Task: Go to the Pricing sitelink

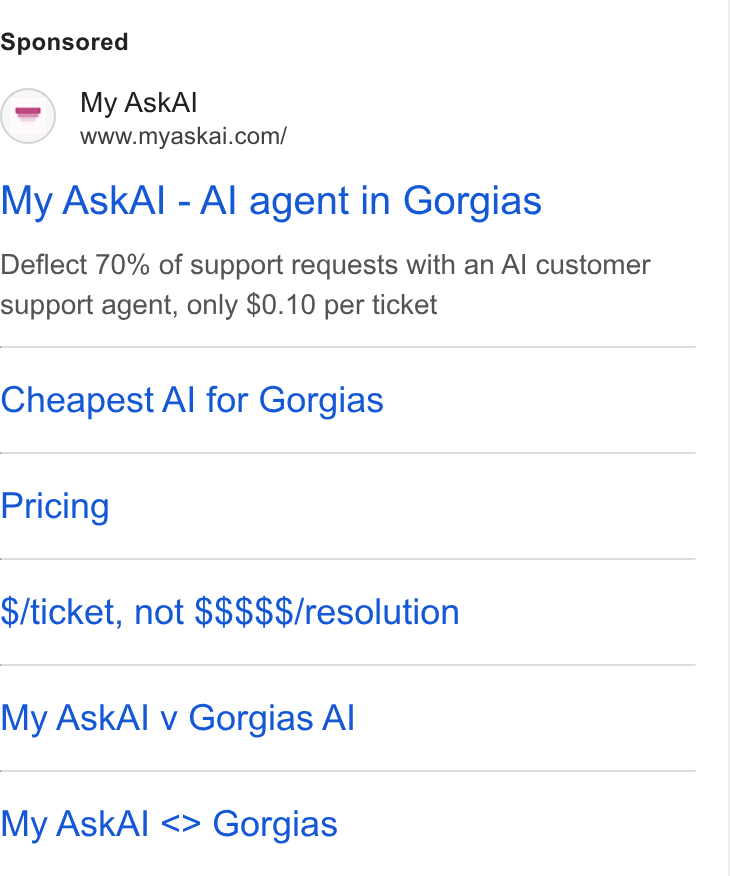Action: pos(55,506)
